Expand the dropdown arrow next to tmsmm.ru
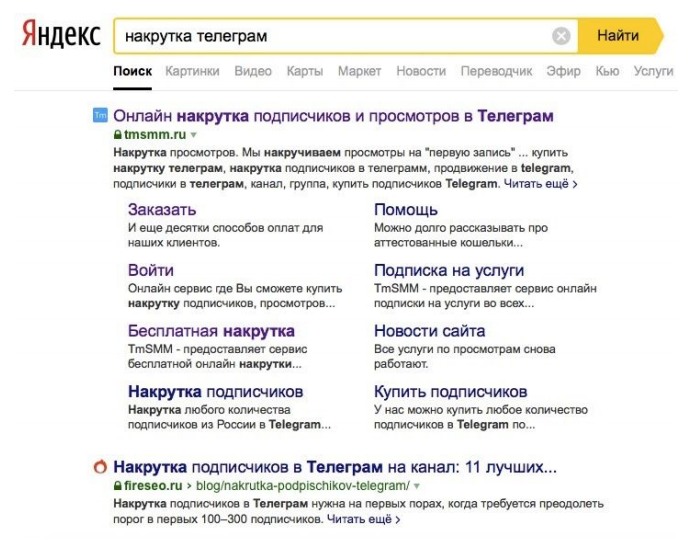Viewport: 691px width, 539px height. point(193,135)
